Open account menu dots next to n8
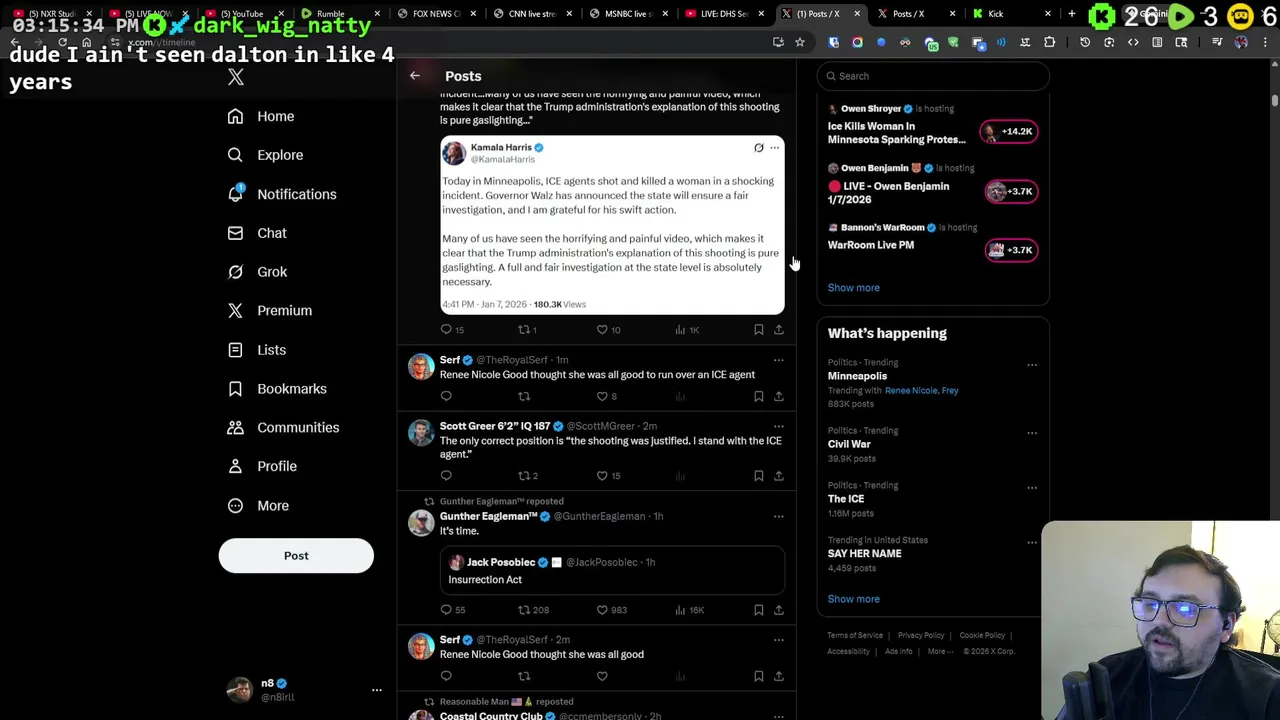 (377, 690)
